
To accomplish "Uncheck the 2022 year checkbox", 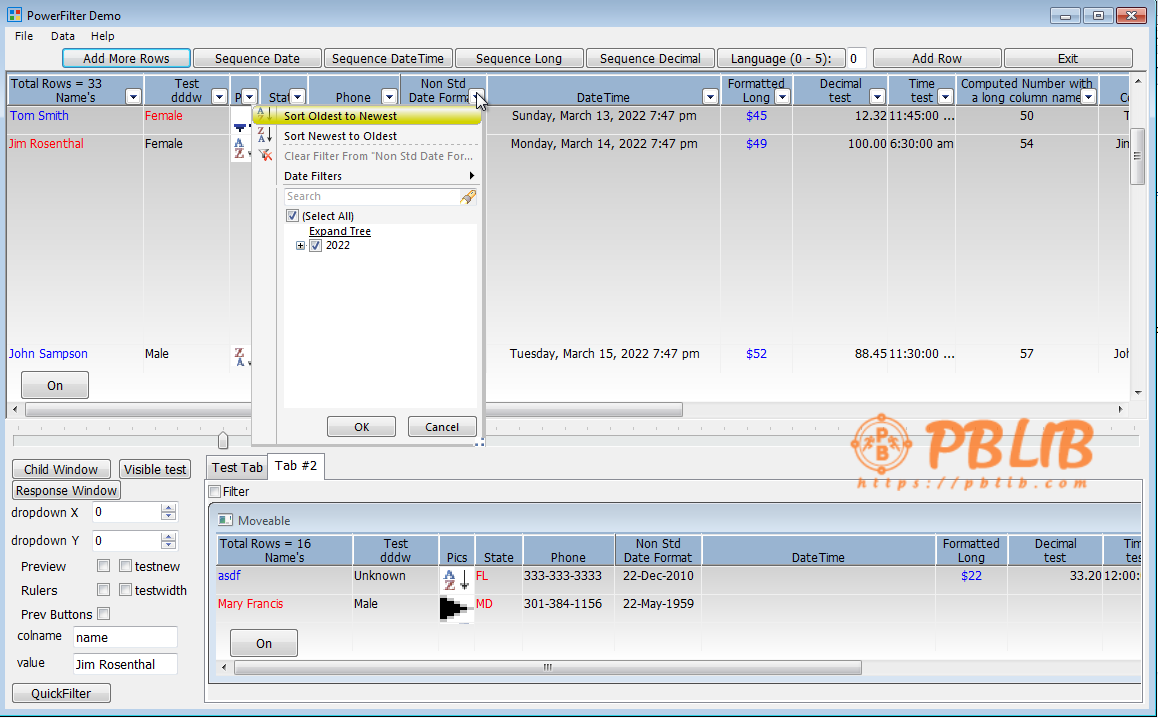I will point(316,246).
